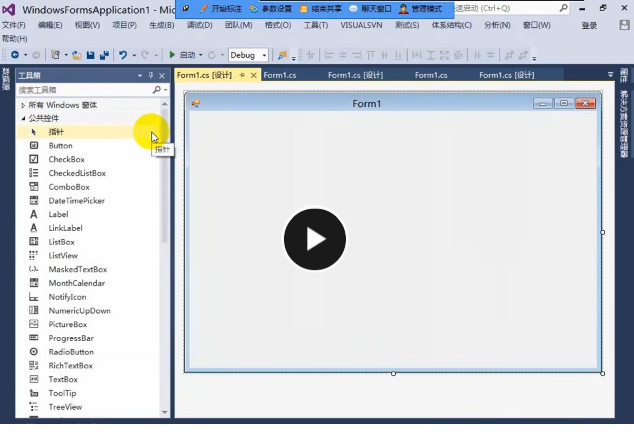The height and width of the screenshot is (447, 634).
Task: Toggle the toolbox auto-hide pin
Action: (151, 75)
